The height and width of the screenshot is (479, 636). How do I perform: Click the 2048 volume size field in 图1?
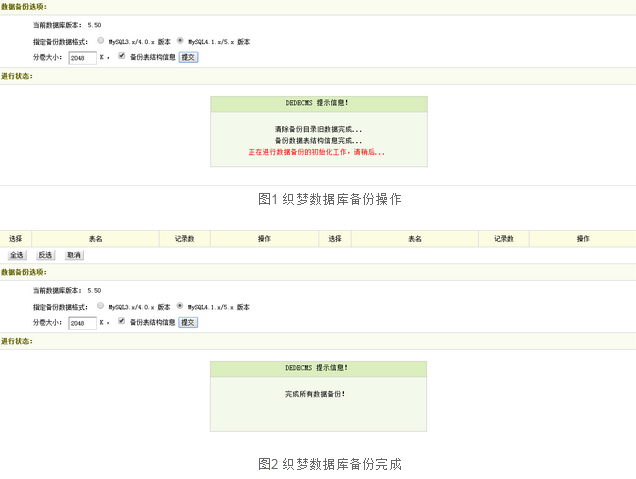(82, 58)
